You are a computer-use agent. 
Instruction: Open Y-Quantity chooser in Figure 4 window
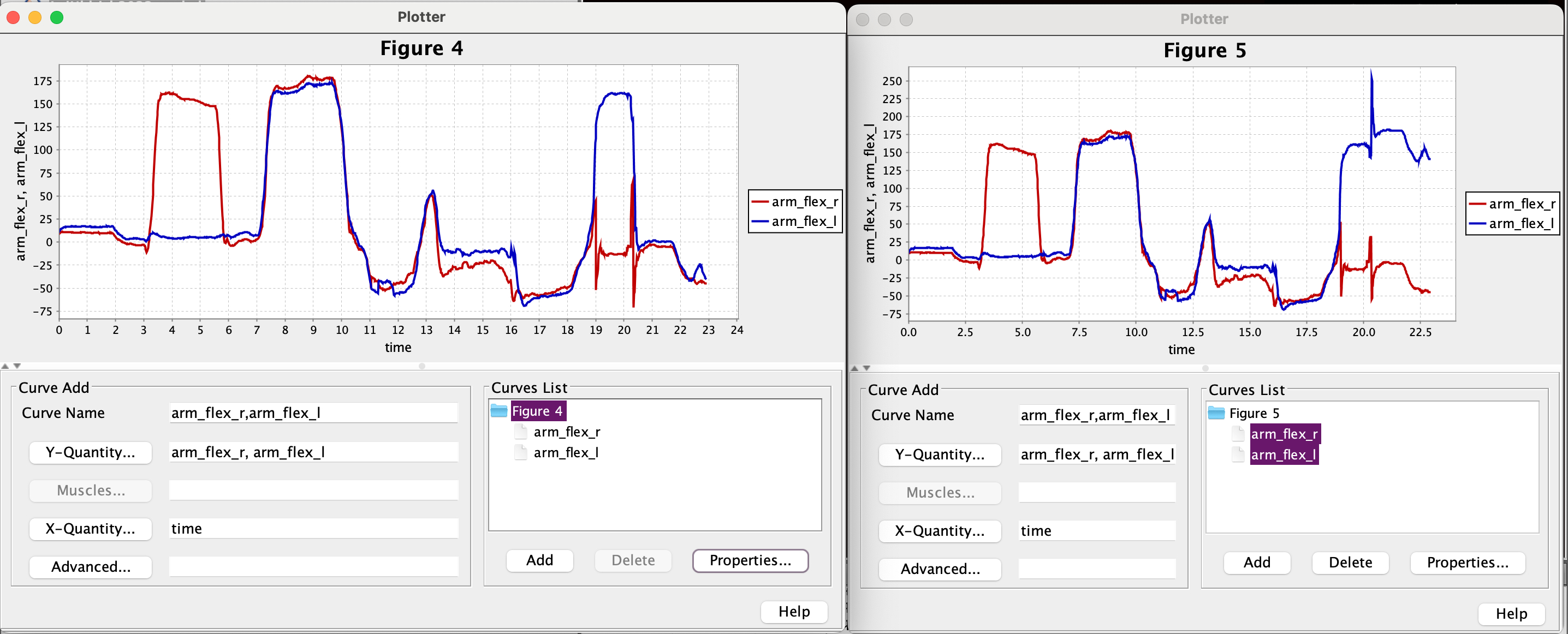pyautogui.click(x=90, y=453)
